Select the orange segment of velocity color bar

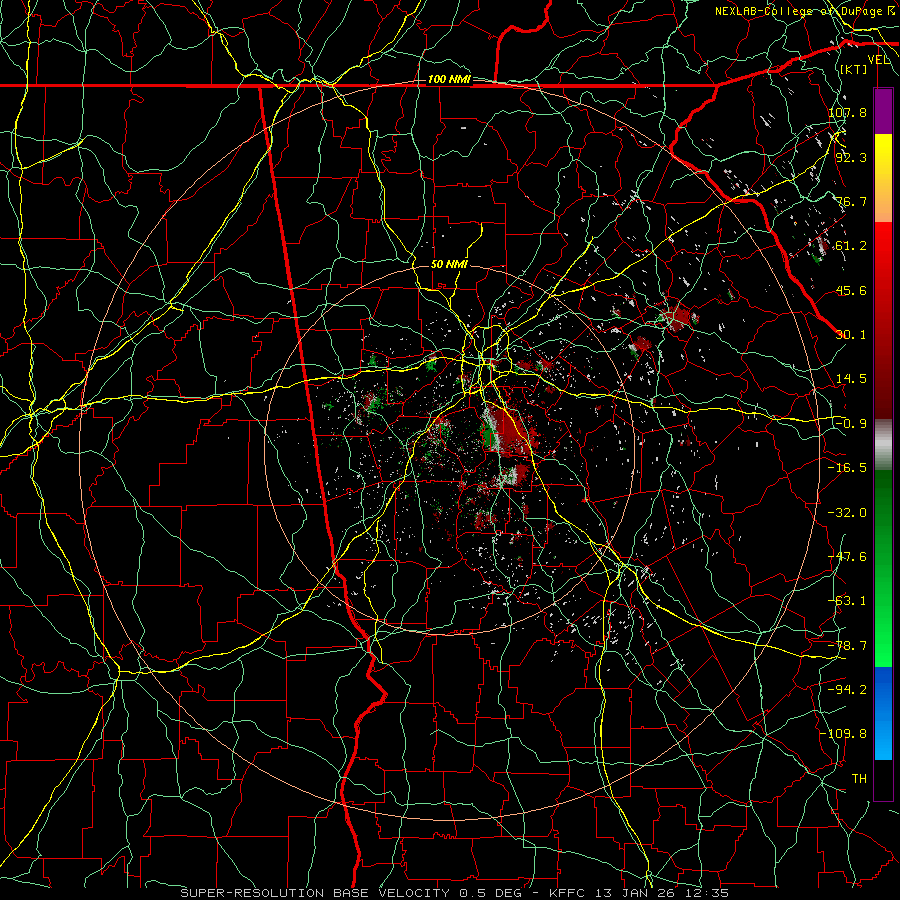coord(883,200)
